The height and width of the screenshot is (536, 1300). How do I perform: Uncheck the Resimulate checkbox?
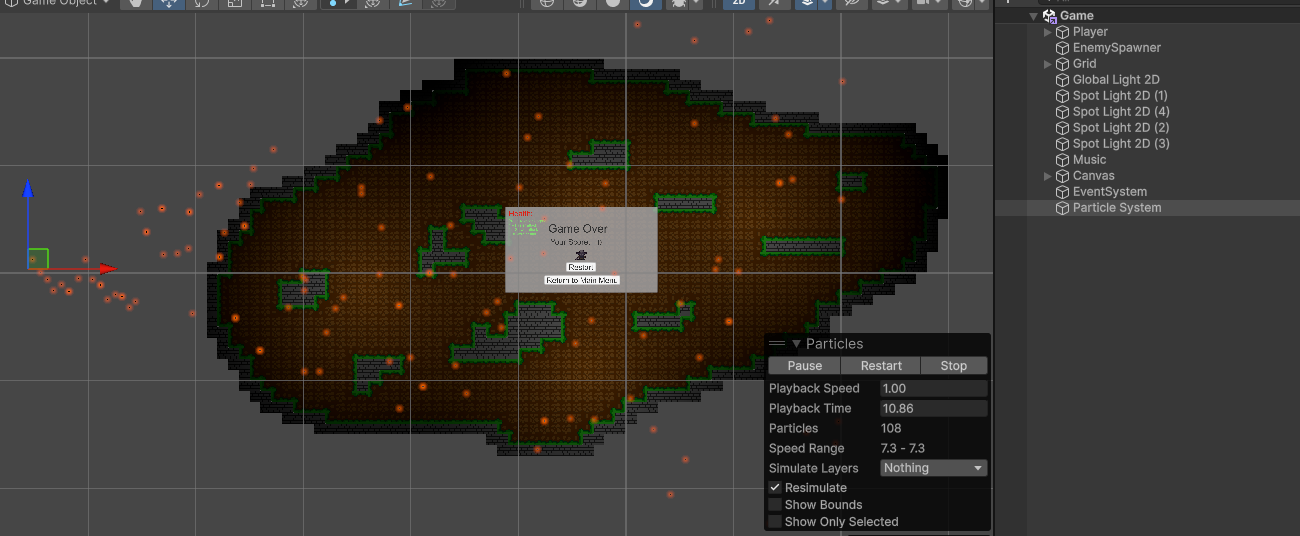pyautogui.click(x=775, y=488)
